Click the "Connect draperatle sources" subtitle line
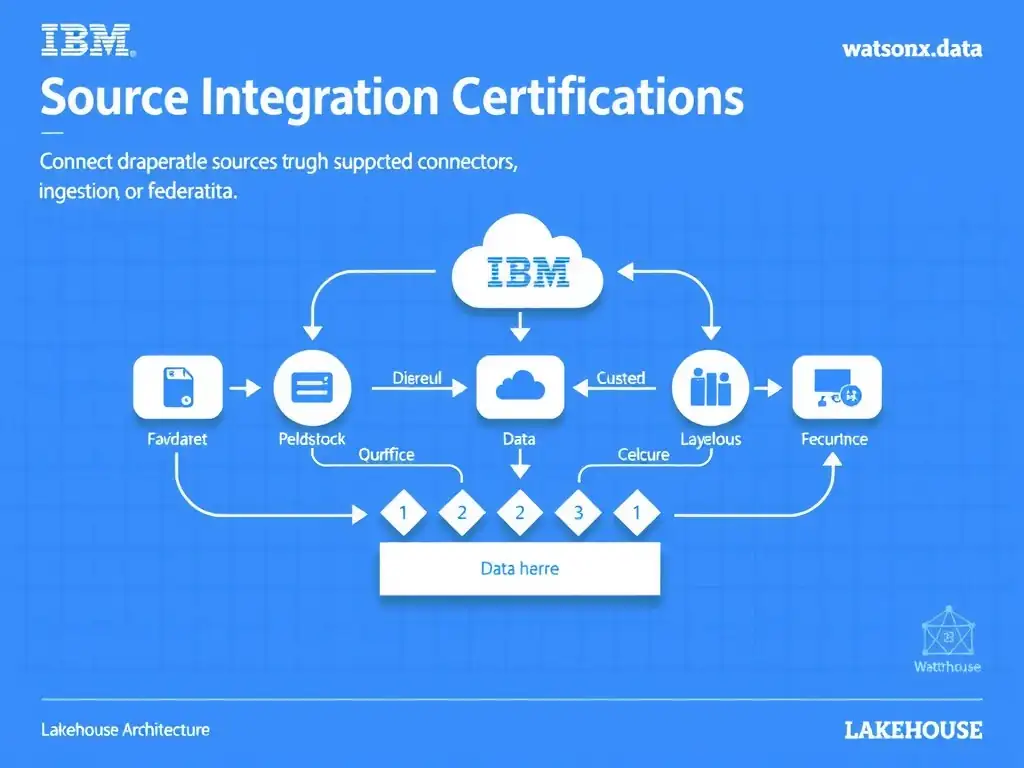This screenshot has width=1024, height=768. (279, 162)
